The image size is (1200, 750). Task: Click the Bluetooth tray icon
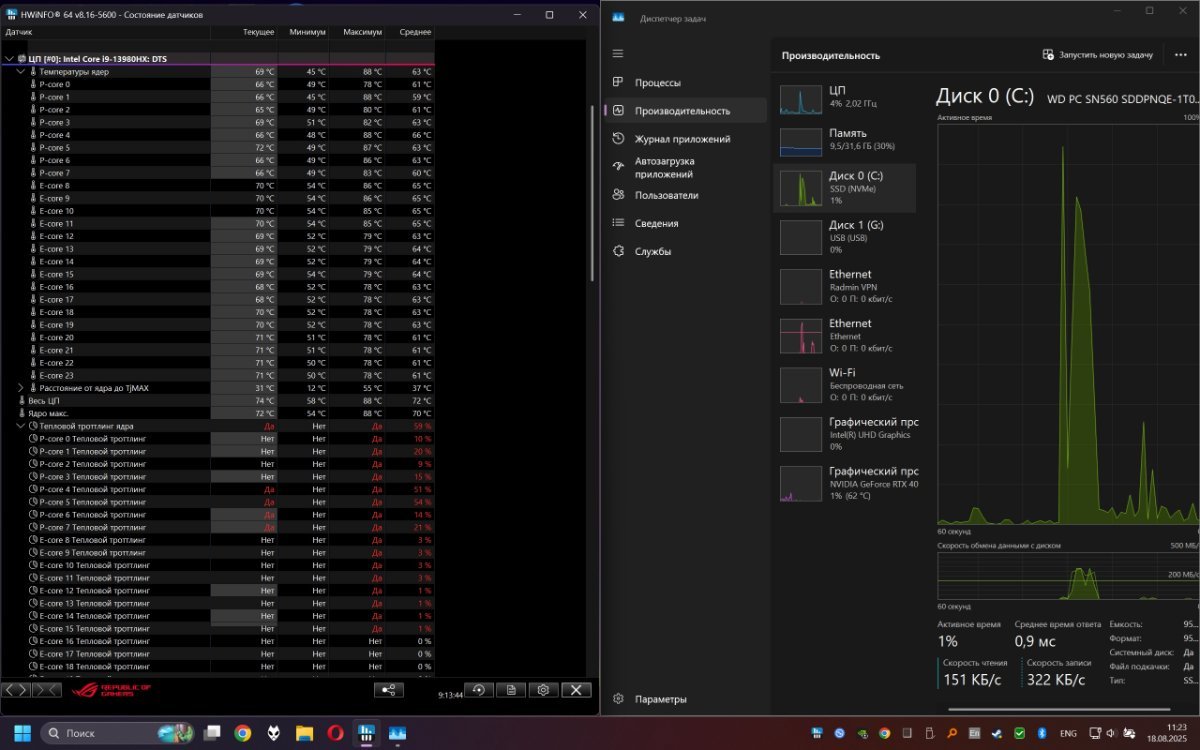1041,733
